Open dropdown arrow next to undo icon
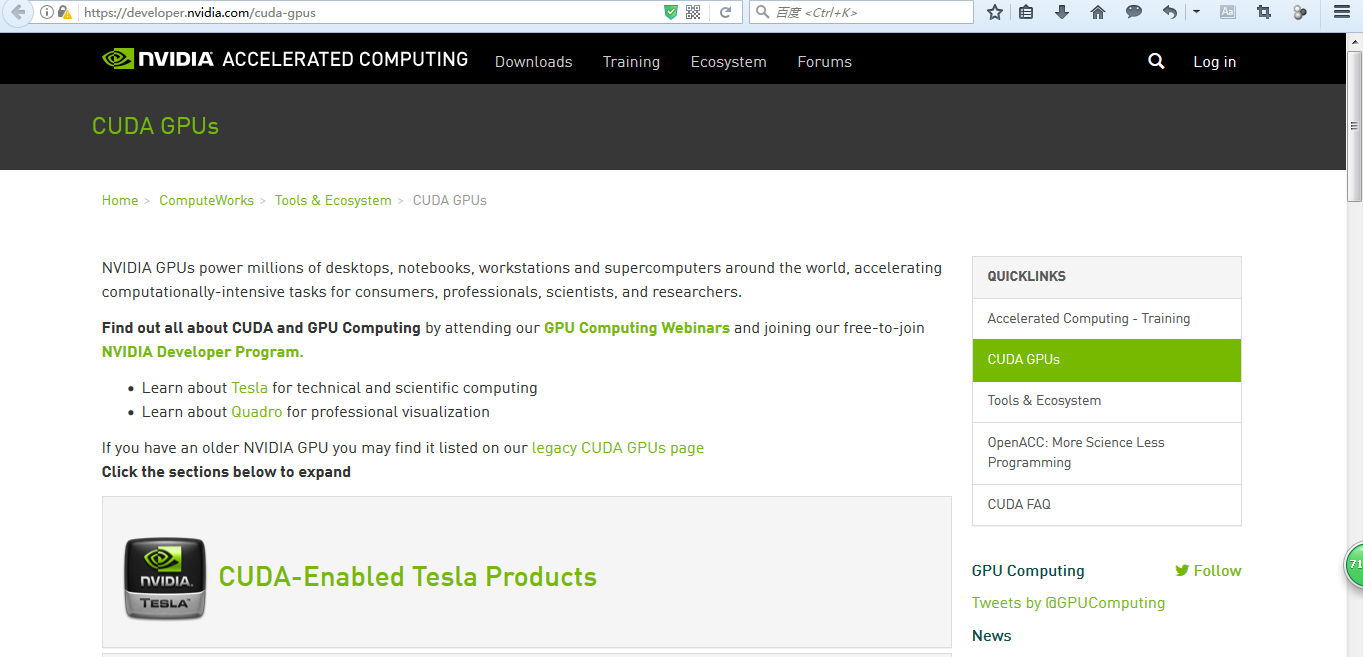Image resolution: width=1363 pixels, height=657 pixels. pyautogui.click(x=1196, y=12)
